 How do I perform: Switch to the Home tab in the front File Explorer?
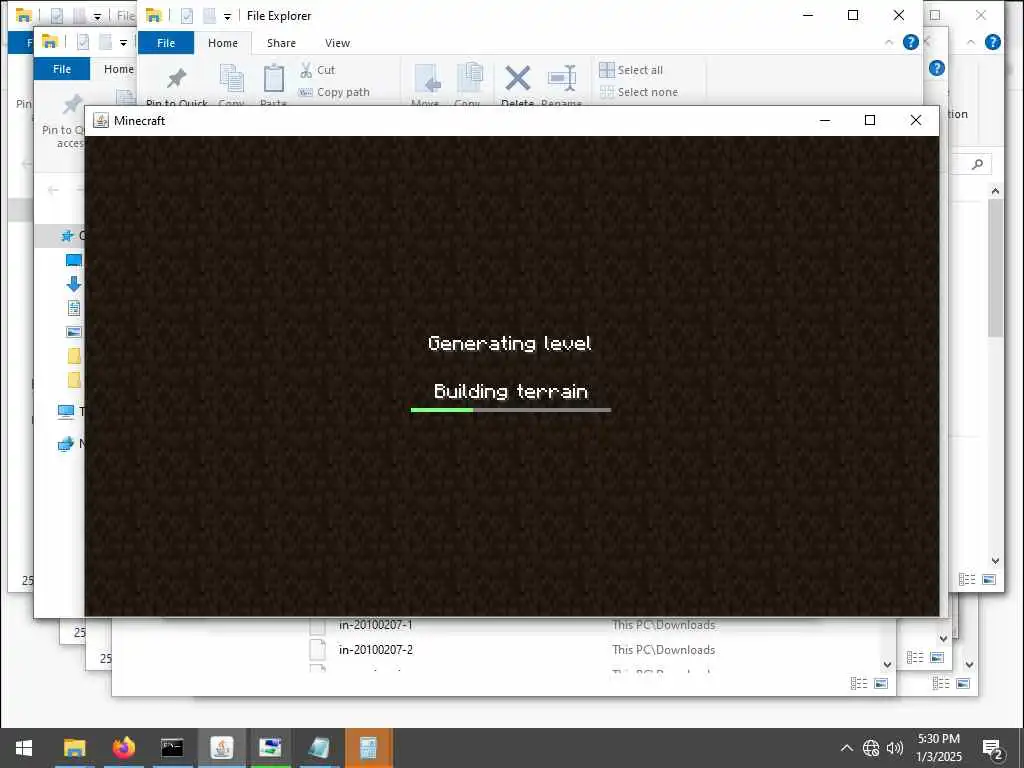pos(223,43)
